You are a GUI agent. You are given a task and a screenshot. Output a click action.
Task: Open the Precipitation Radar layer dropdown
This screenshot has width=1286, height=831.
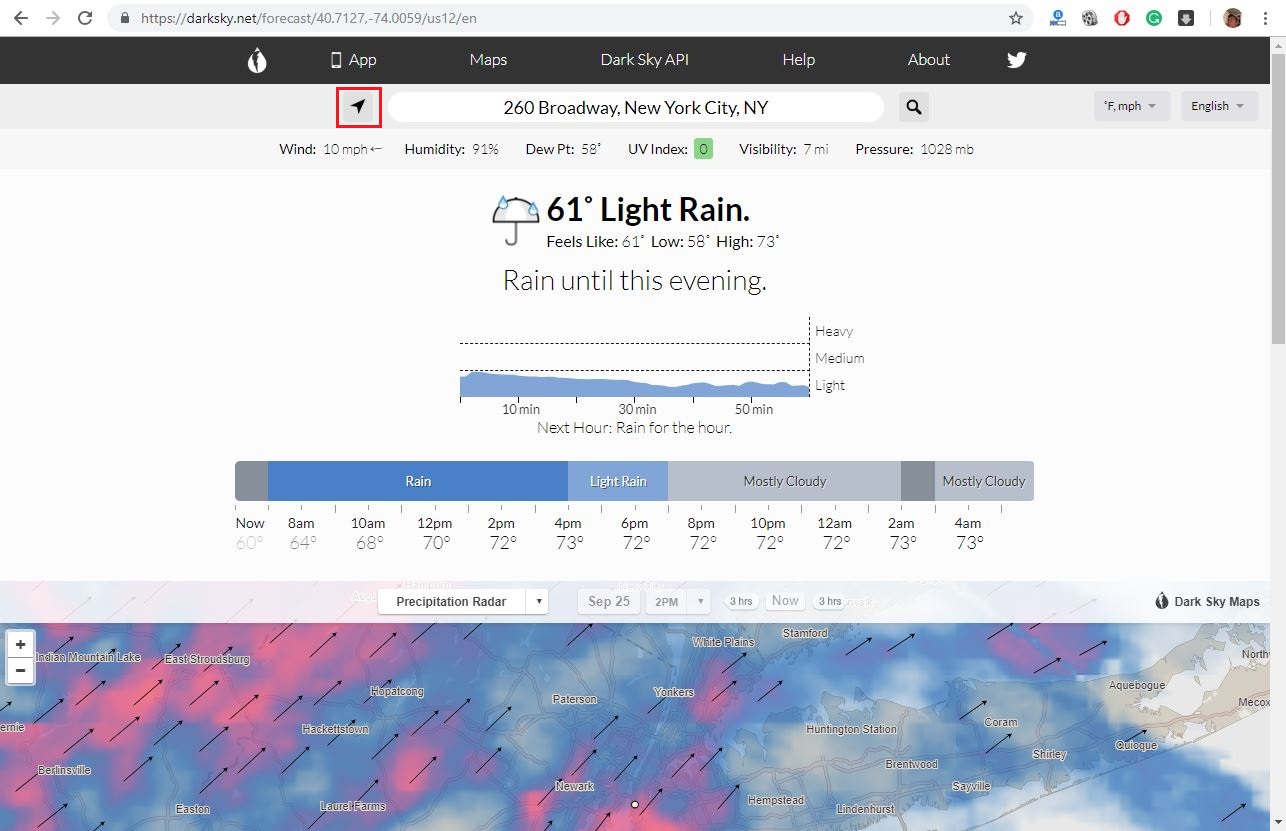pos(463,601)
